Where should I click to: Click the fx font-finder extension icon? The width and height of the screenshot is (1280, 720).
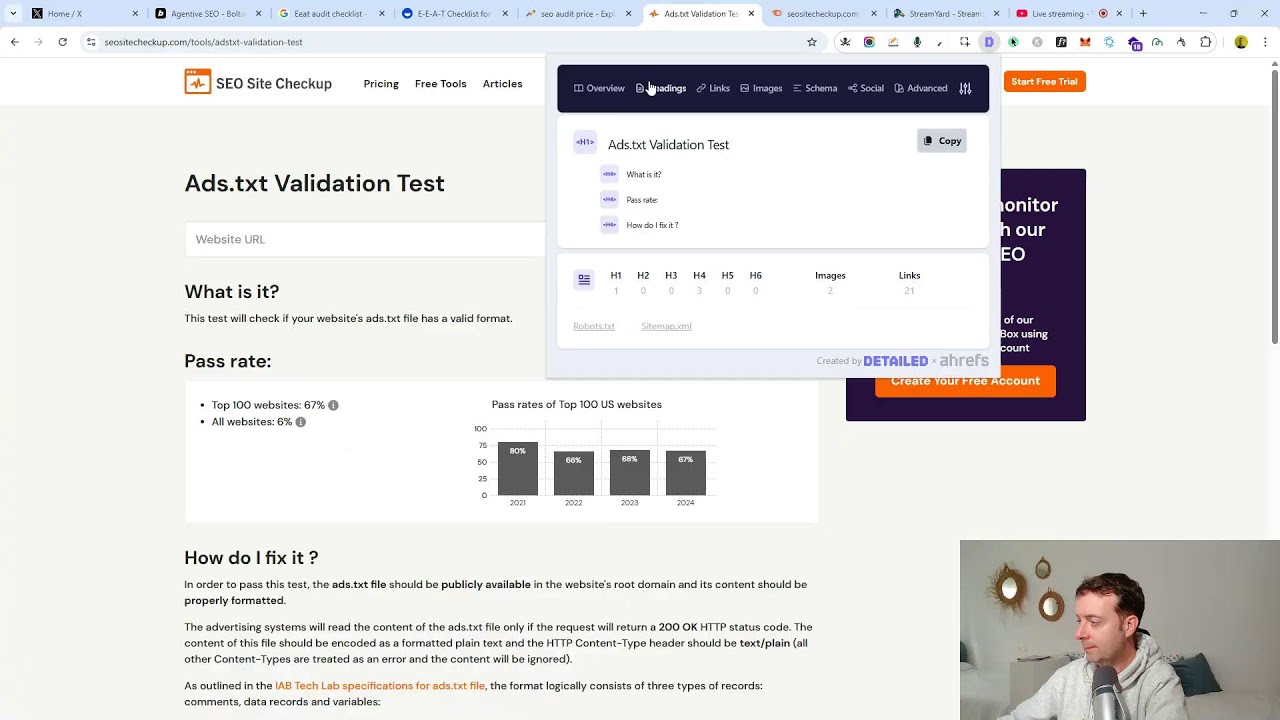click(x=1061, y=42)
